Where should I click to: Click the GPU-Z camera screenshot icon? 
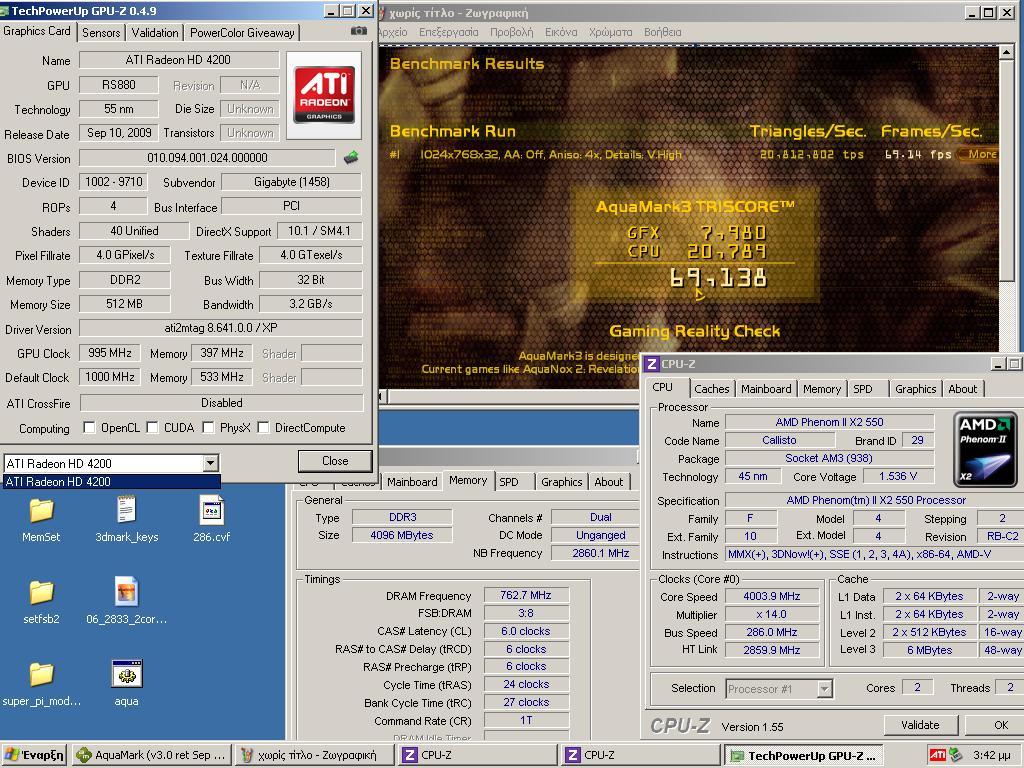tap(359, 31)
